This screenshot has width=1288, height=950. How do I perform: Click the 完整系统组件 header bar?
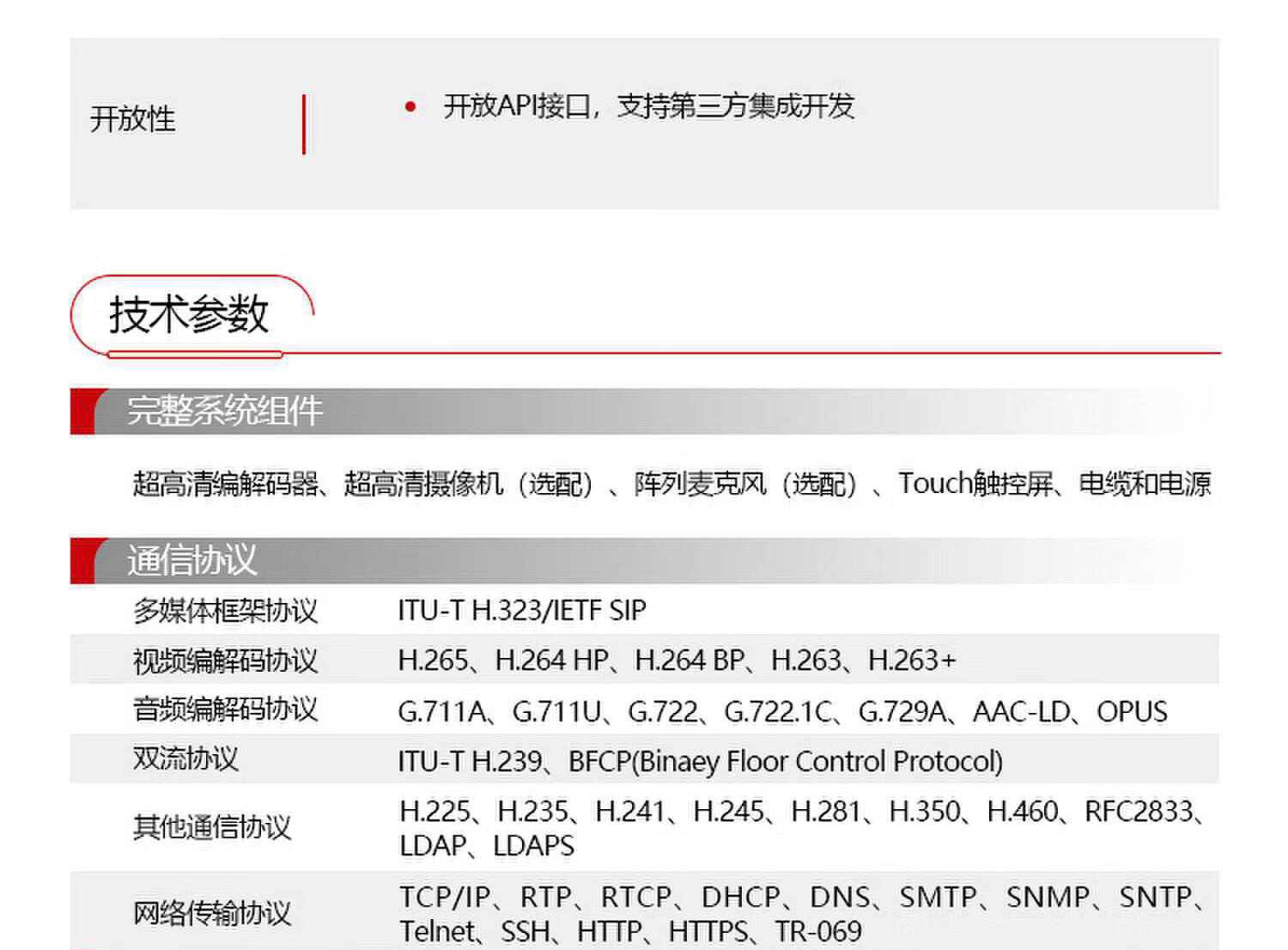[644, 411]
